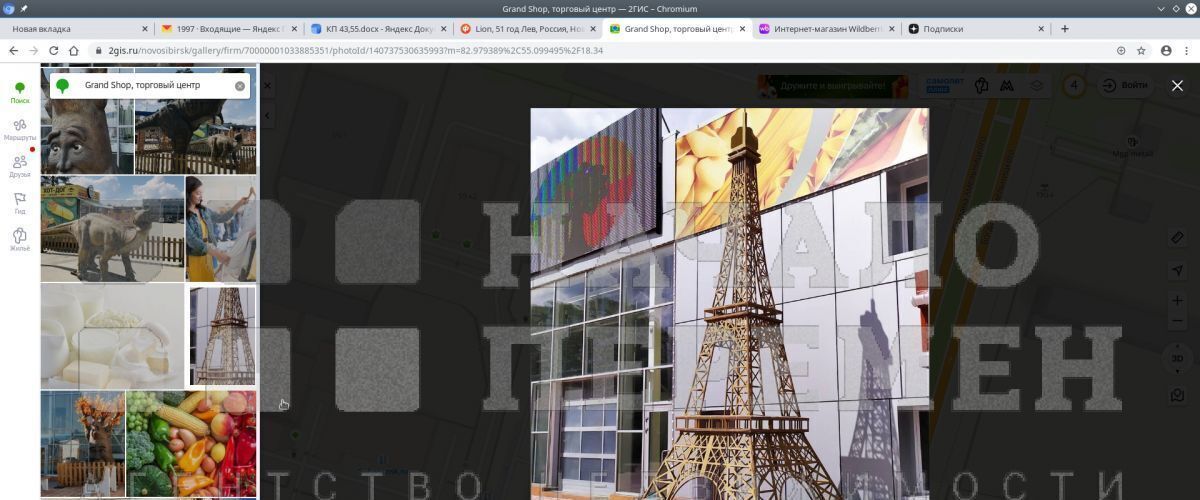The width and height of the screenshot is (1200, 500).
Task: Select the Поиск (Search) sidebar icon
Action: pos(20,92)
